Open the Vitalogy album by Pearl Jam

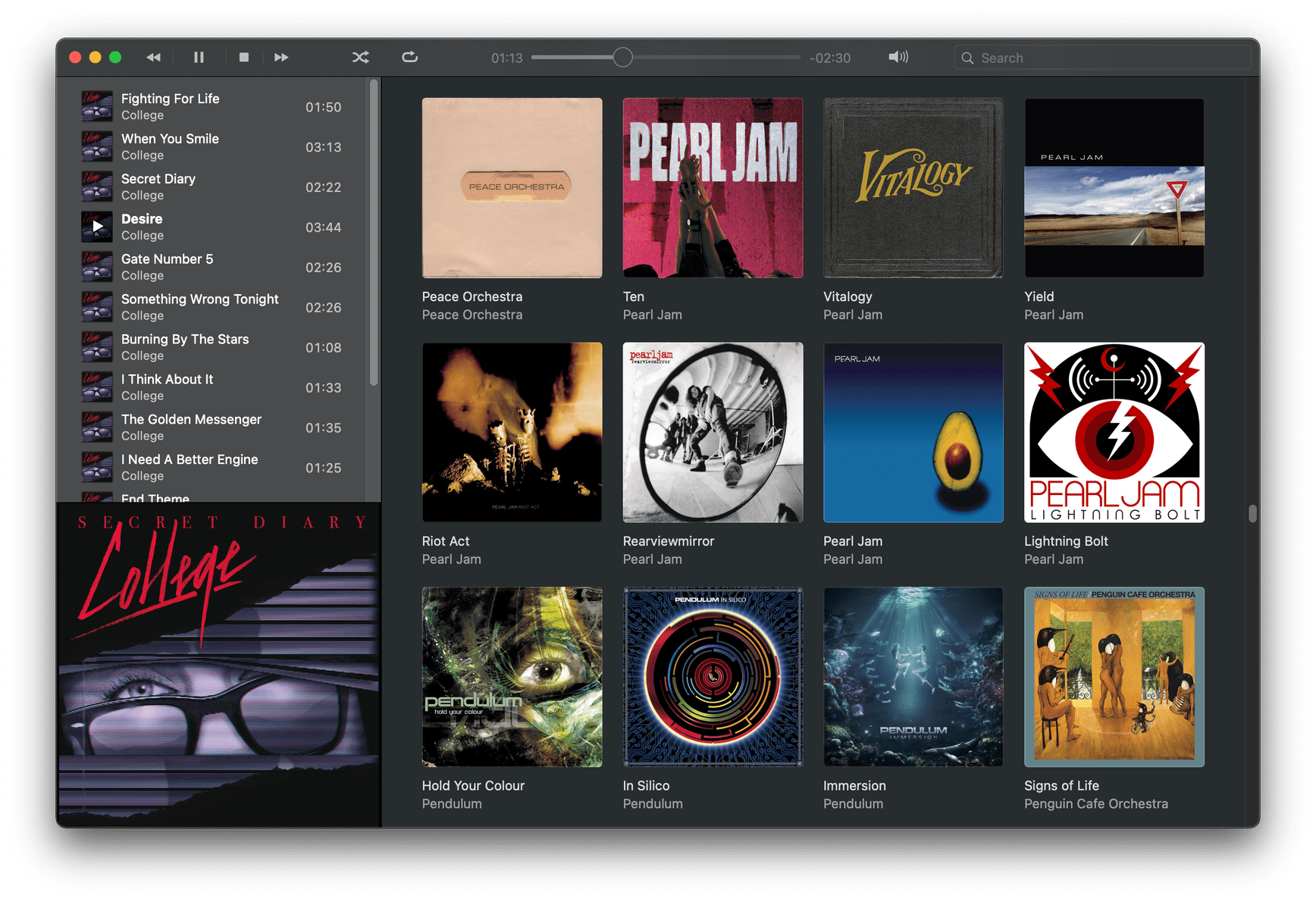(x=913, y=187)
